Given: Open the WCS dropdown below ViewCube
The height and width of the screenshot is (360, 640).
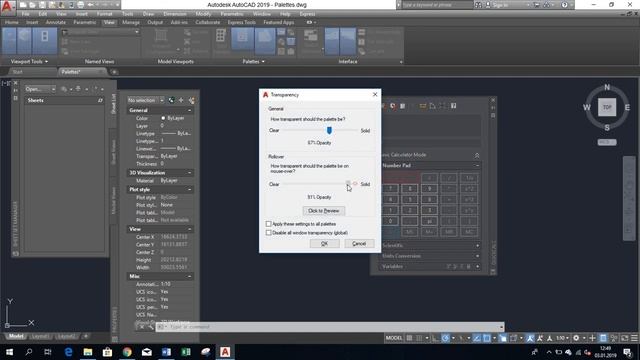Looking at the screenshot, I should pos(607,142).
